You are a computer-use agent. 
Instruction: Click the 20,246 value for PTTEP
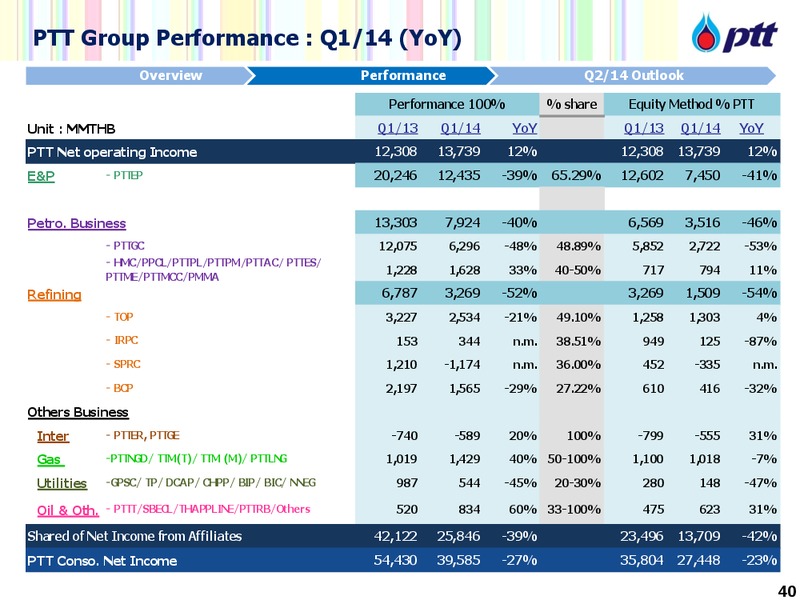pyautogui.click(x=395, y=176)
